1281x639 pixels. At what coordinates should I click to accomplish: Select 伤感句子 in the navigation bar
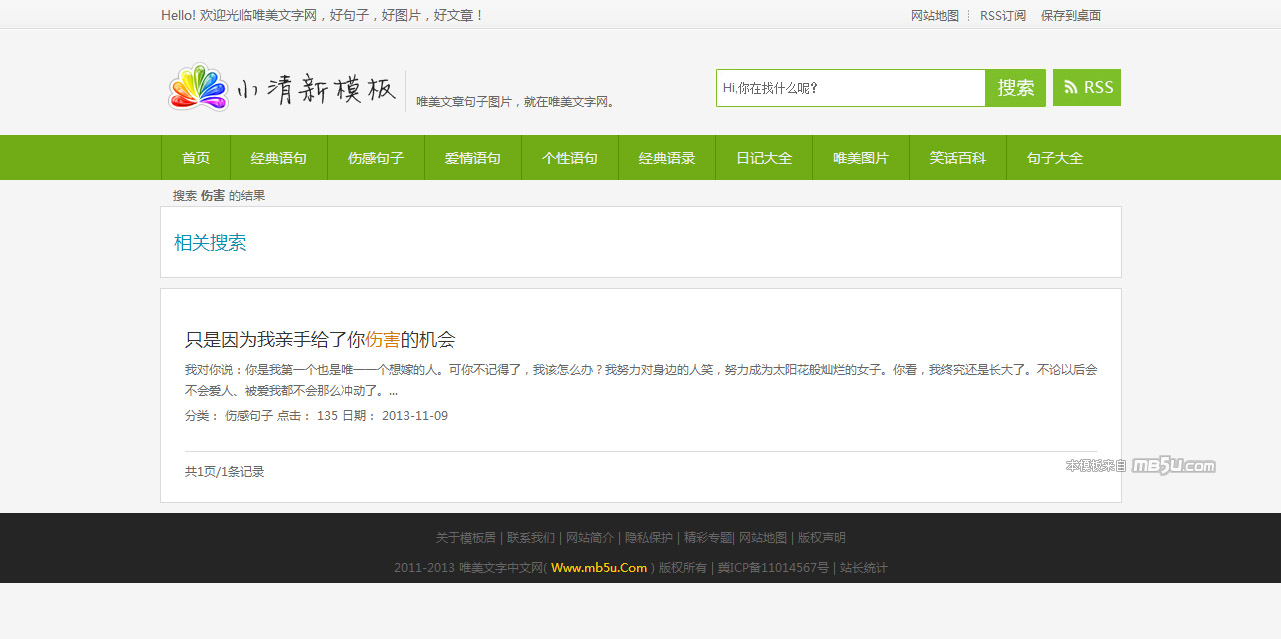(376, 158)
